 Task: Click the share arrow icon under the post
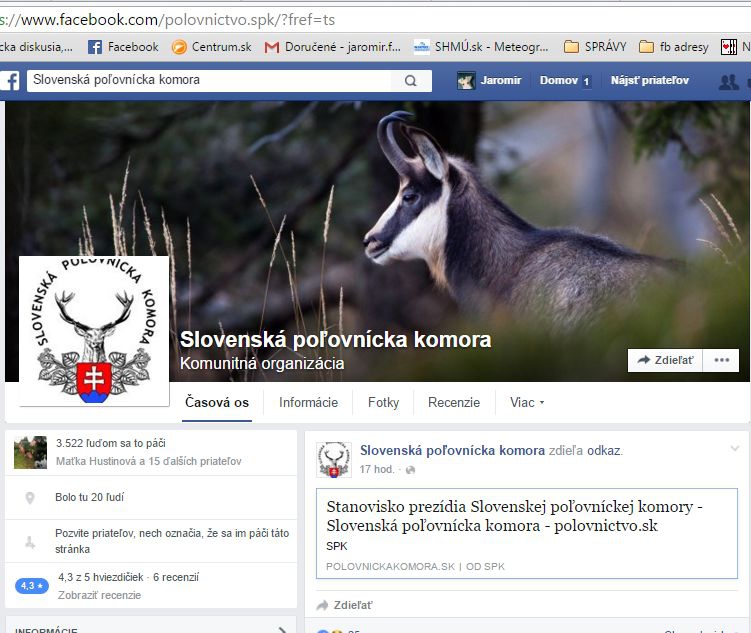pyautogui.click(x=322, y=605)
